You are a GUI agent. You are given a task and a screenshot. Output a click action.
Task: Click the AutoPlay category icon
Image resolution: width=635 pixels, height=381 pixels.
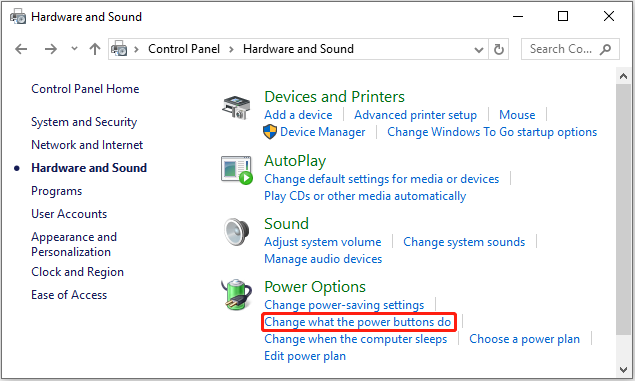(237, 170)
